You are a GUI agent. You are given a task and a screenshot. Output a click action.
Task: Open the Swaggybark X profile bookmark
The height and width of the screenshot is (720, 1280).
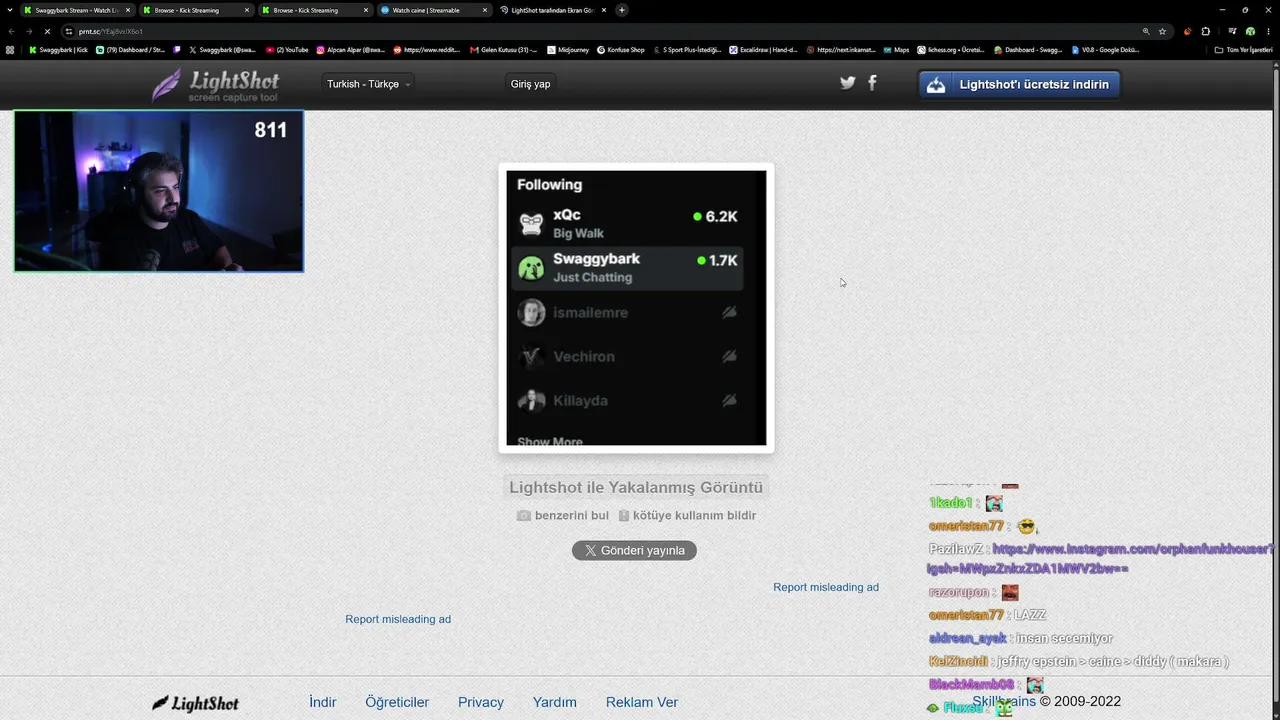pos(222,50)
